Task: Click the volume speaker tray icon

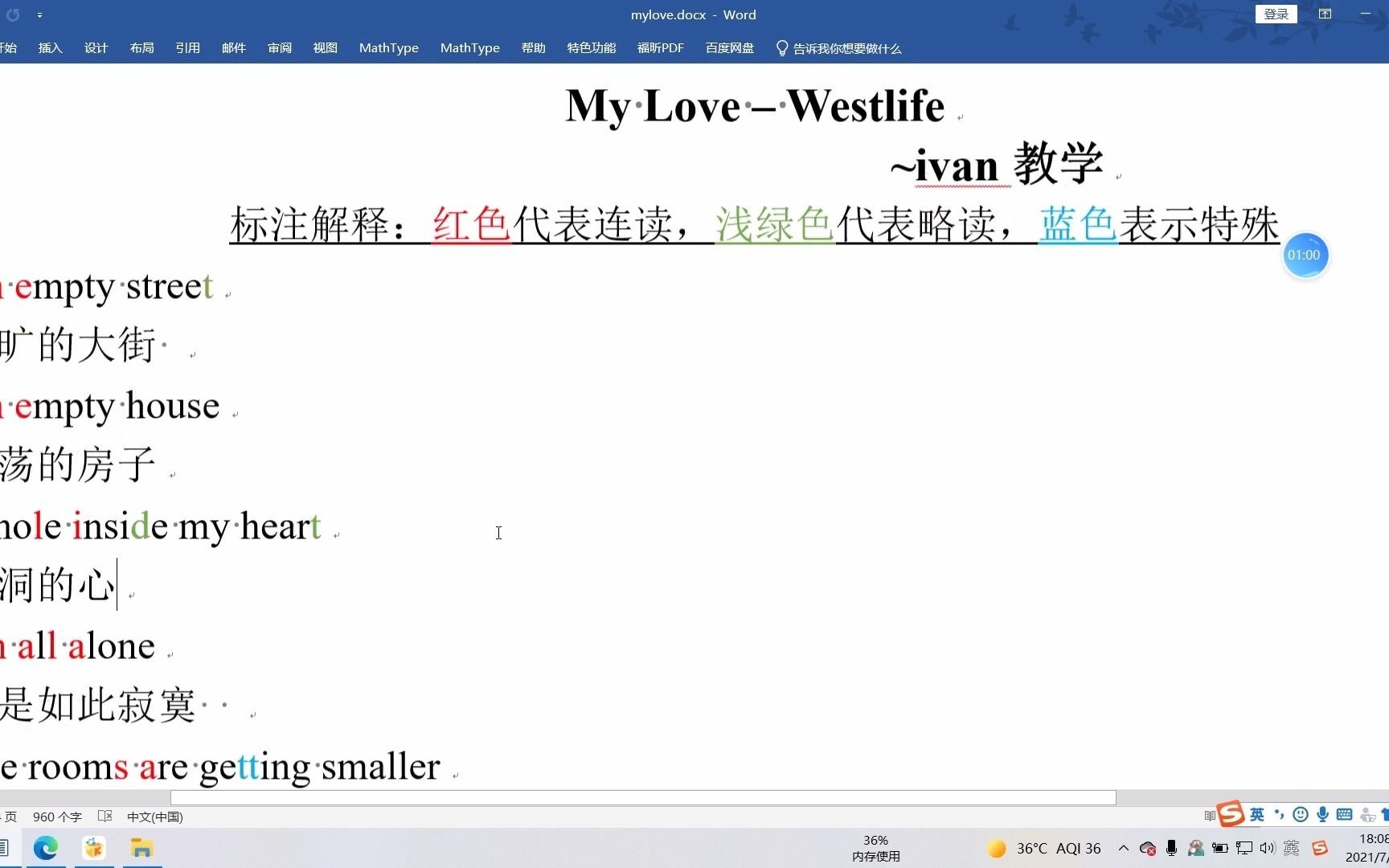Action: (x=1268, y=848)
